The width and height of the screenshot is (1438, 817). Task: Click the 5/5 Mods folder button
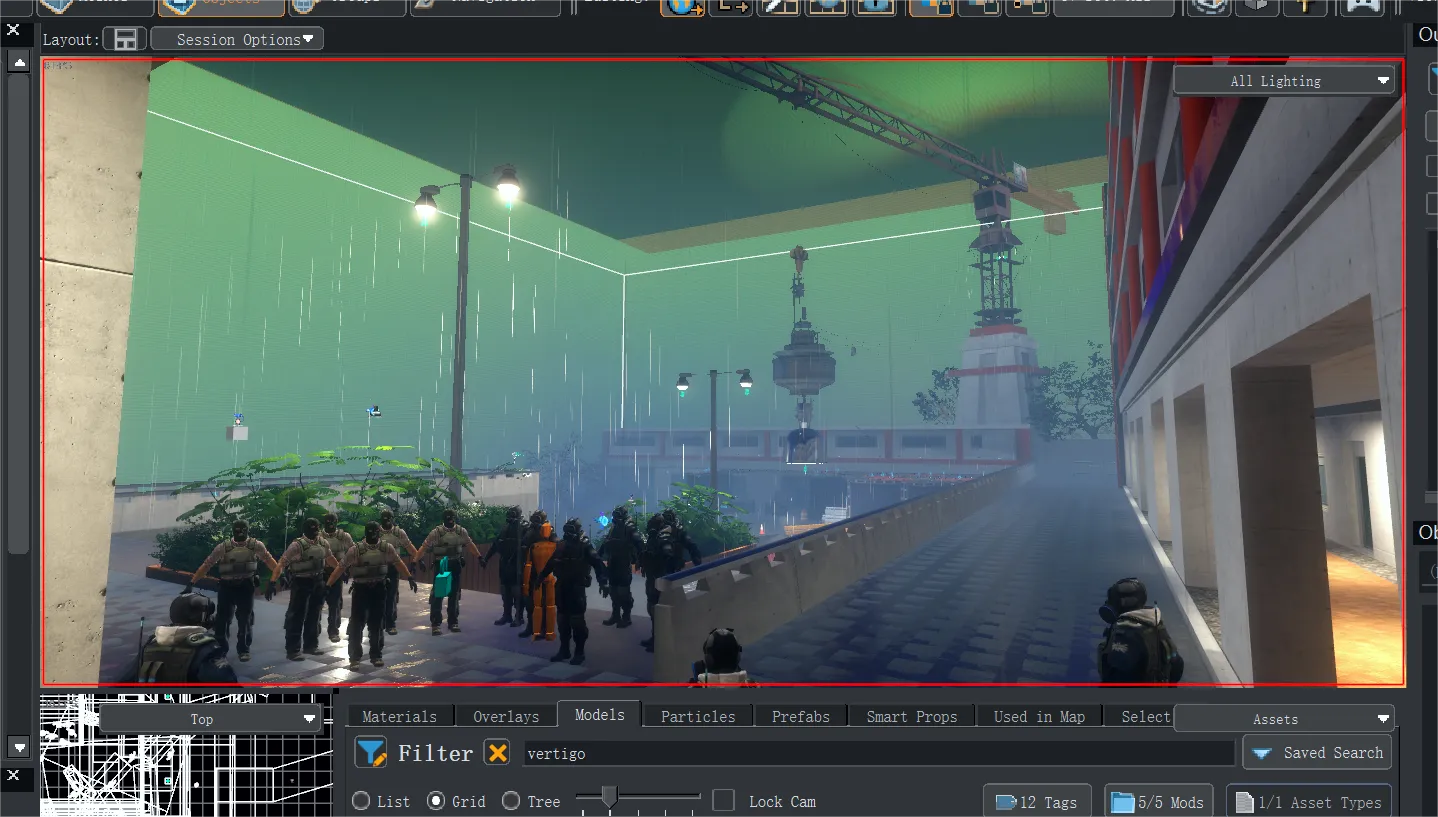tap(1158, 801)
